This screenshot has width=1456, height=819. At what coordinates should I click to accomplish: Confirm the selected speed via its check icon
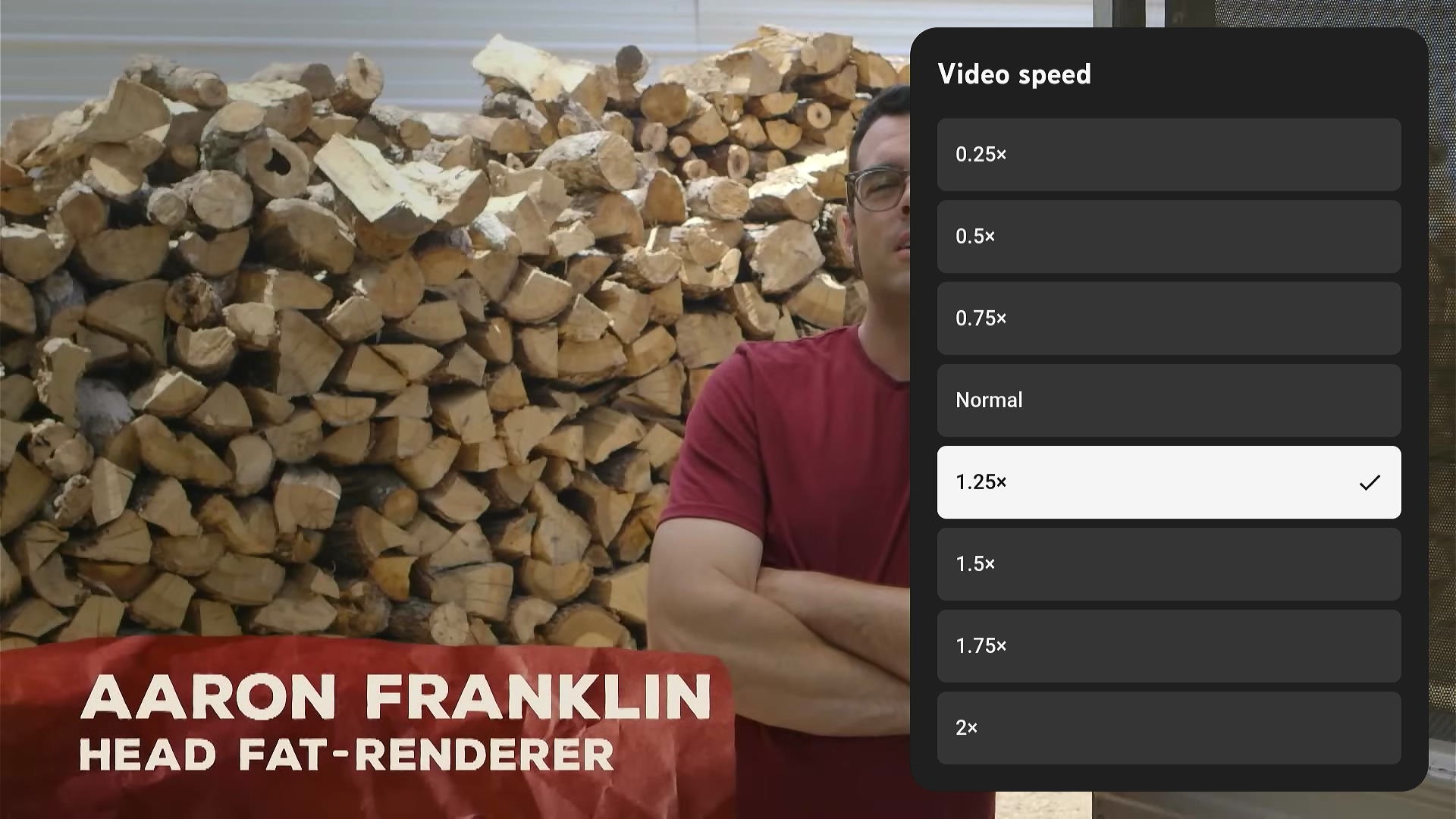1369,482
